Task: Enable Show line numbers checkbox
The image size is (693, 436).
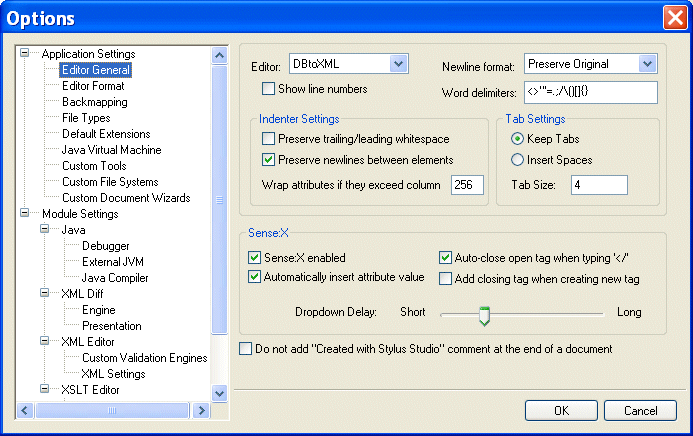Action: (x=269, y=89)
